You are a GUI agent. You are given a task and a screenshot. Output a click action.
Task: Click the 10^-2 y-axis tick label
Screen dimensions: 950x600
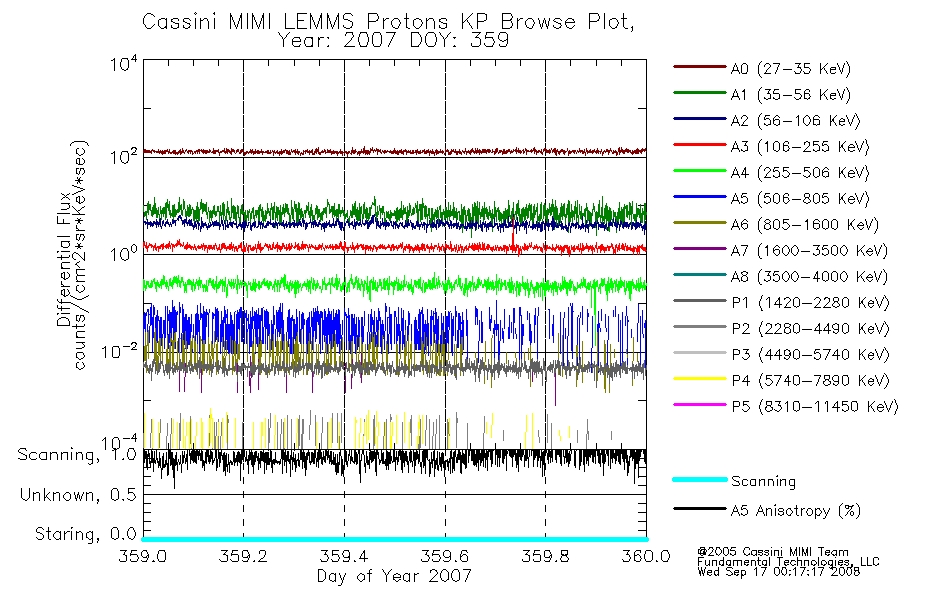pyautogui.click(x=119, y=351)
